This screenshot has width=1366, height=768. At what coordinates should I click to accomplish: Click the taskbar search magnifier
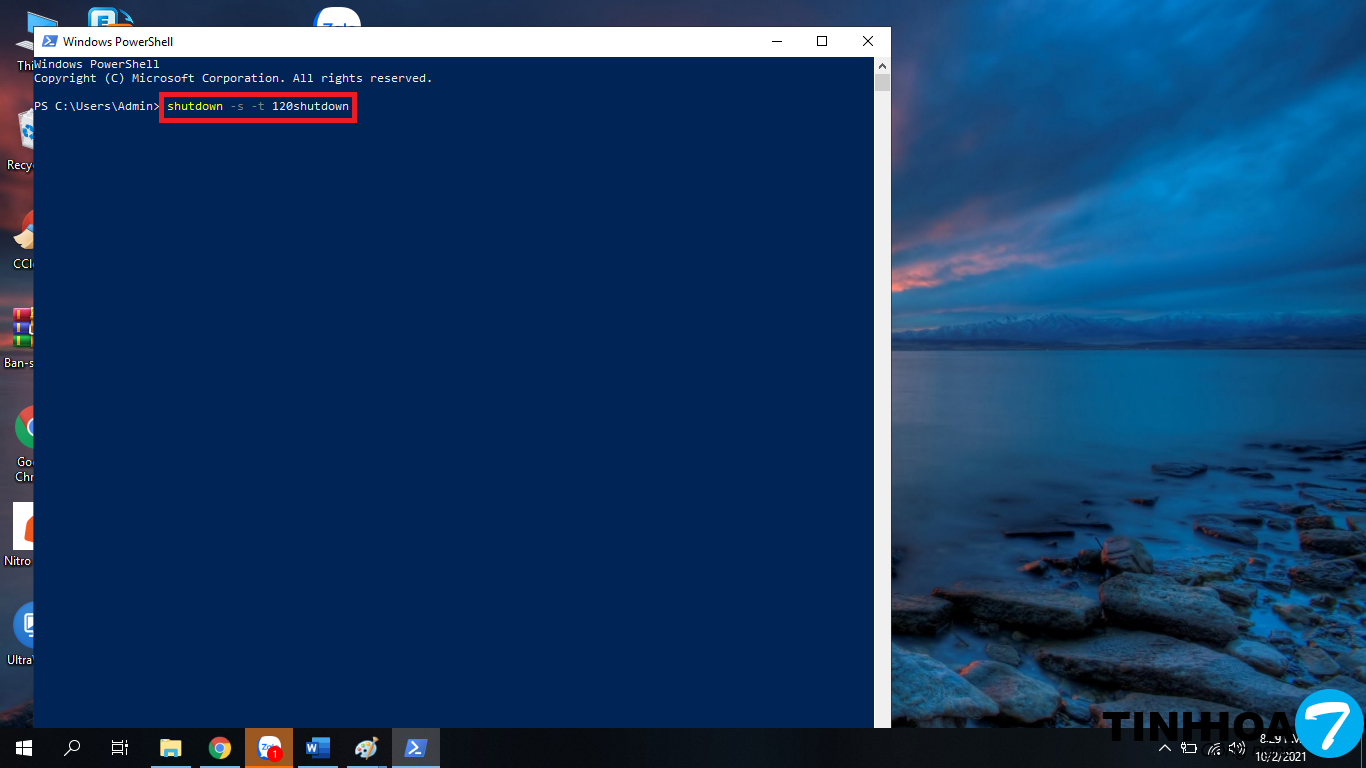[x=72, y=747]
